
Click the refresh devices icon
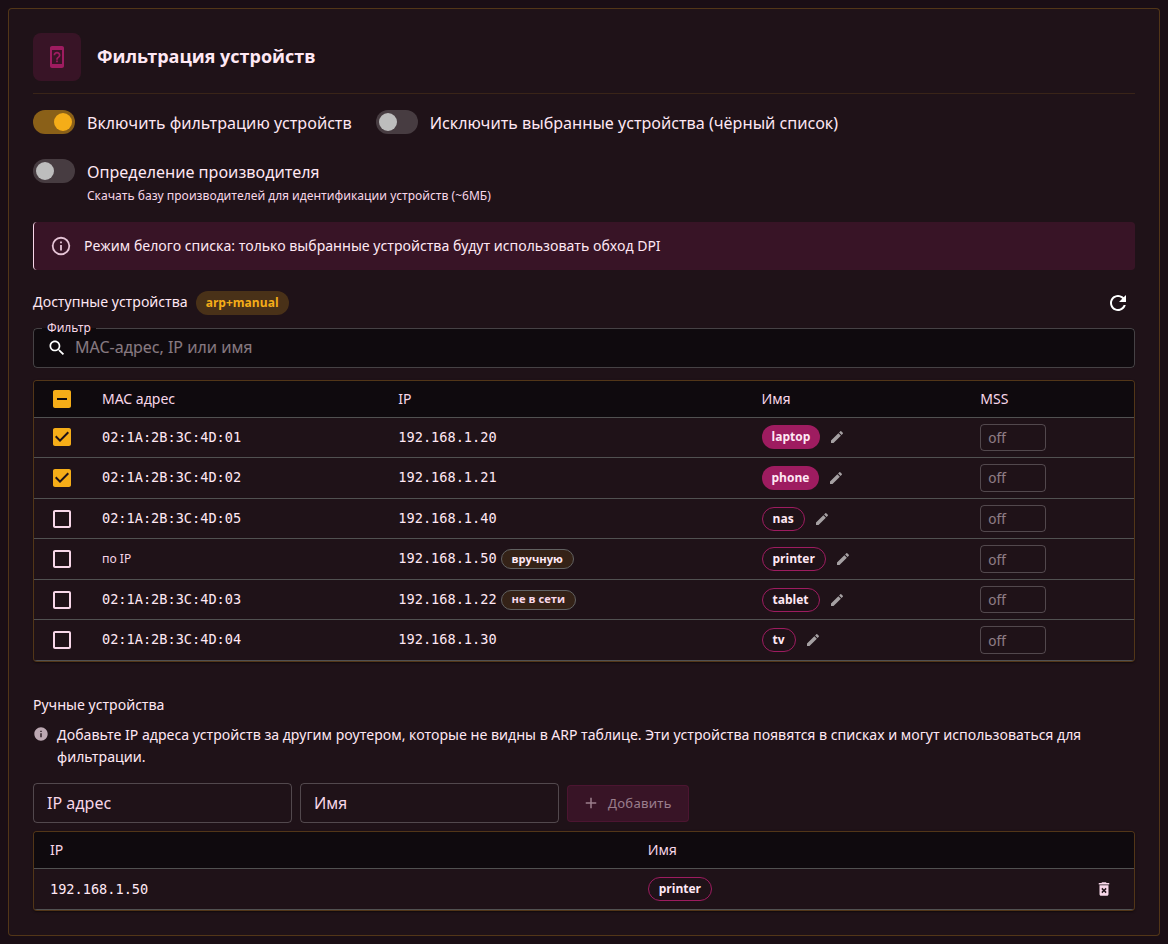pos(1117,302)
